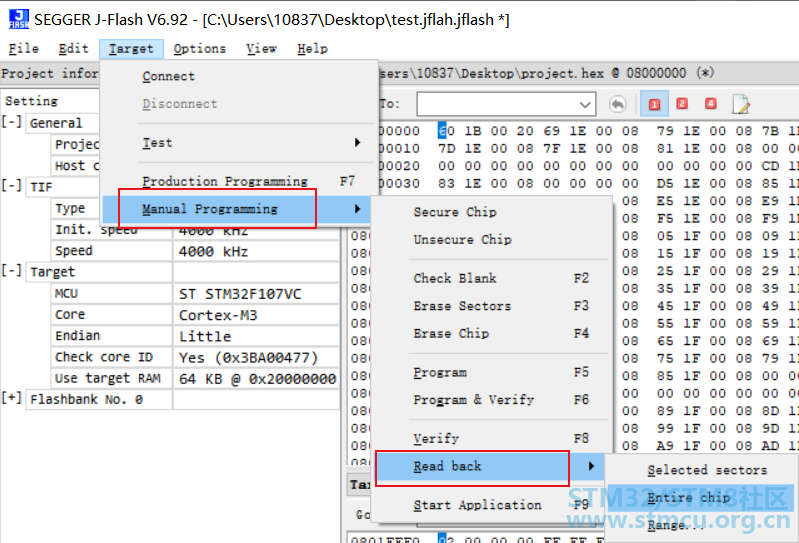
Task: Select the Manual Programming submenu
Action: [x=237, y=209]
